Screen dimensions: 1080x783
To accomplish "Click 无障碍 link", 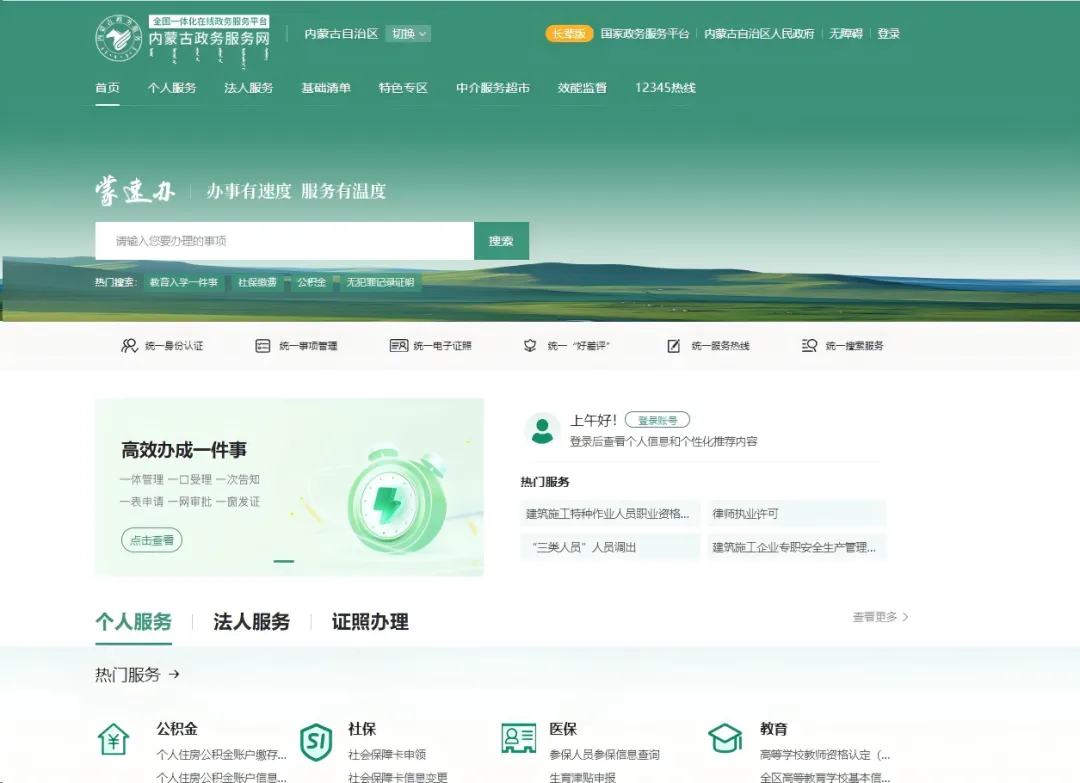I will click(x=846, y=34).
